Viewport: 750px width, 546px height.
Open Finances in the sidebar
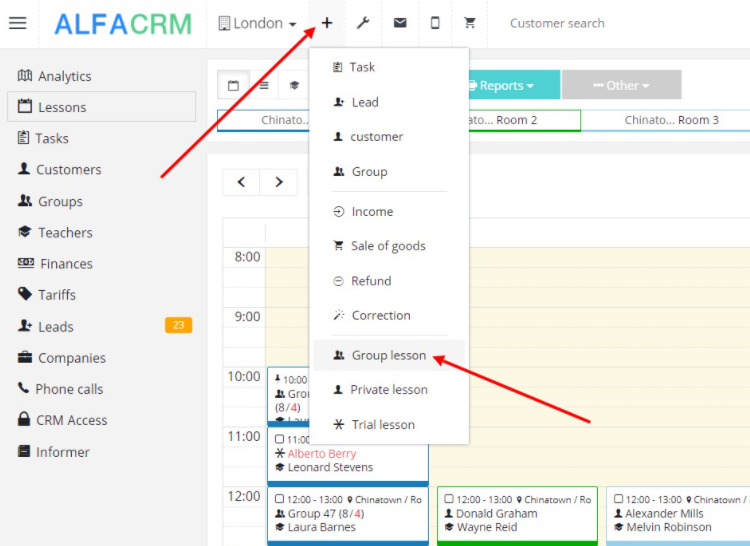[x=55, y=263]
